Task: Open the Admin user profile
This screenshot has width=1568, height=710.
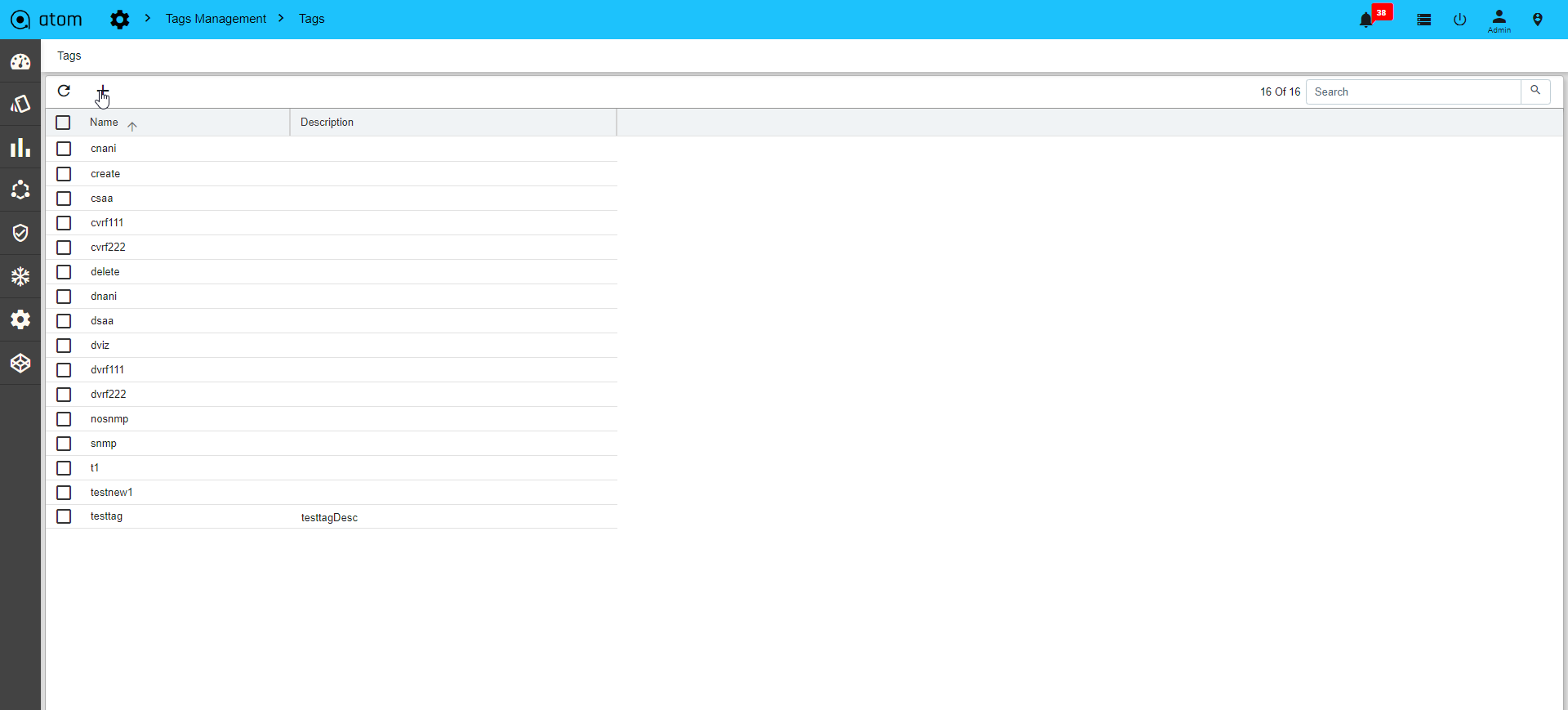Action: pos(1499,20)
